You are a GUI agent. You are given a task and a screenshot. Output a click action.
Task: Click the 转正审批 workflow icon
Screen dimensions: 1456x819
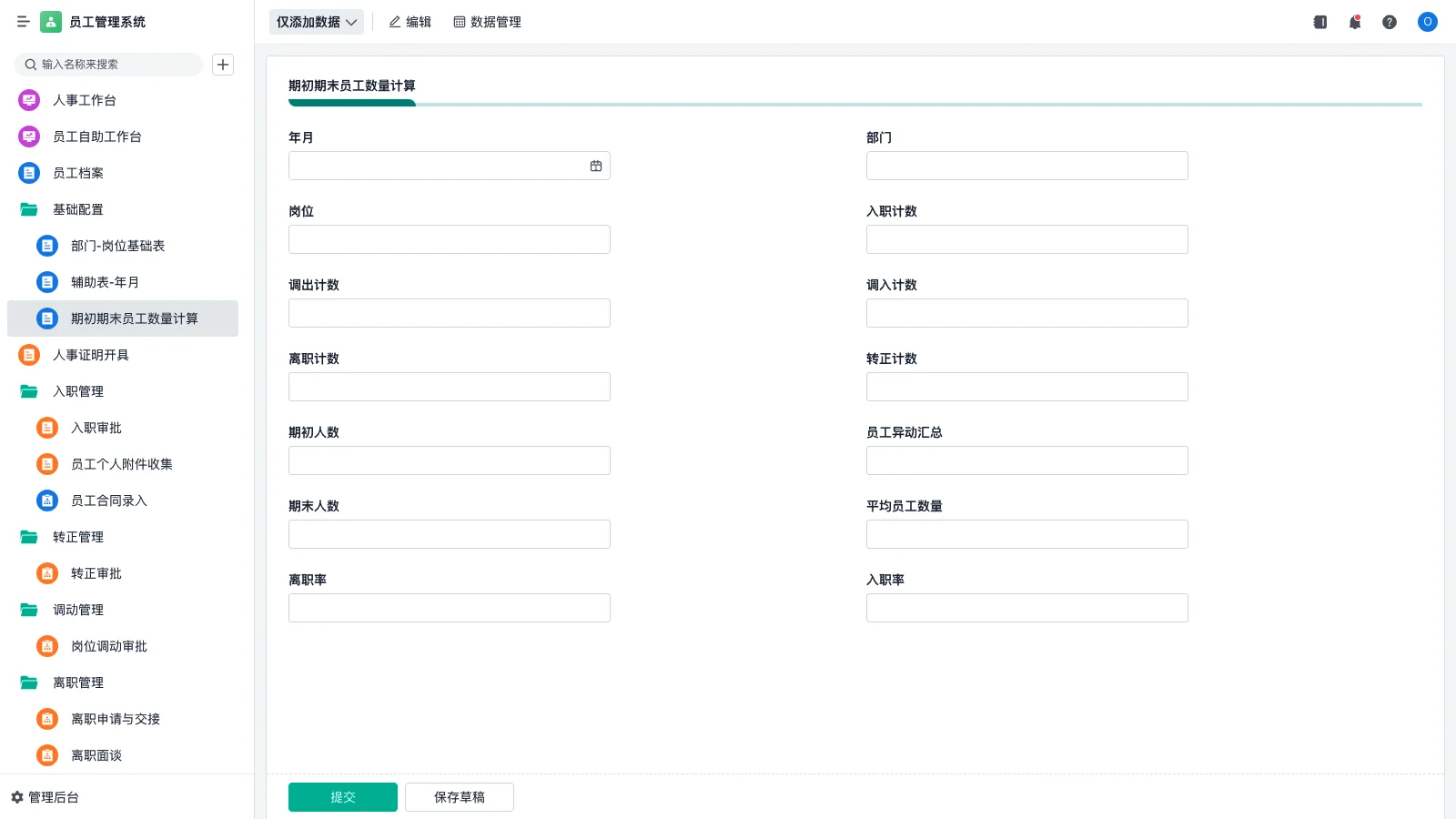(x=47, y=573)
